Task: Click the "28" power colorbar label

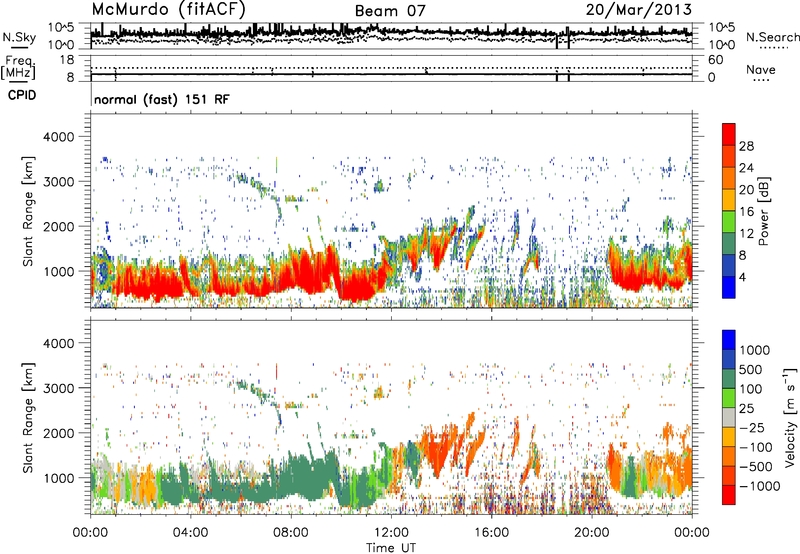Action: click(746, 146)
